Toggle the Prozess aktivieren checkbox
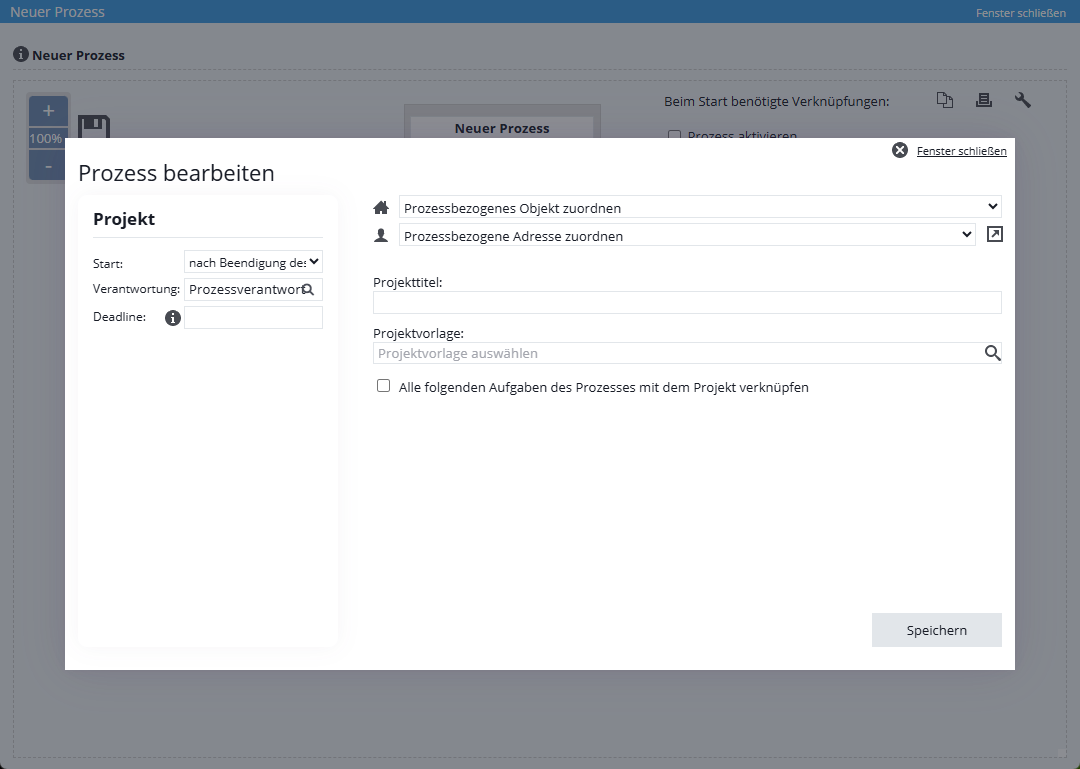Viewport: 1080px width, 769px height. 674,135
